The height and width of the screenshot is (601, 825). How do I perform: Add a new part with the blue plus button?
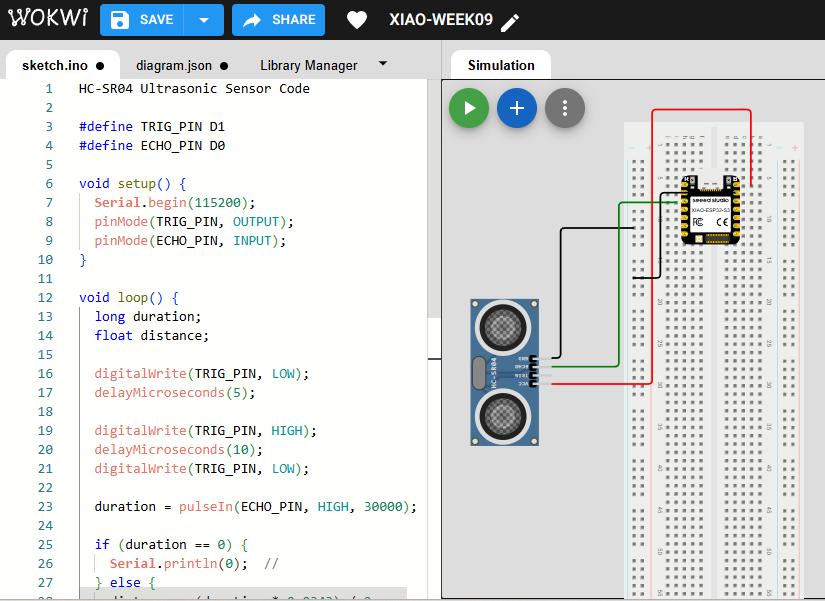pos(517,108)
